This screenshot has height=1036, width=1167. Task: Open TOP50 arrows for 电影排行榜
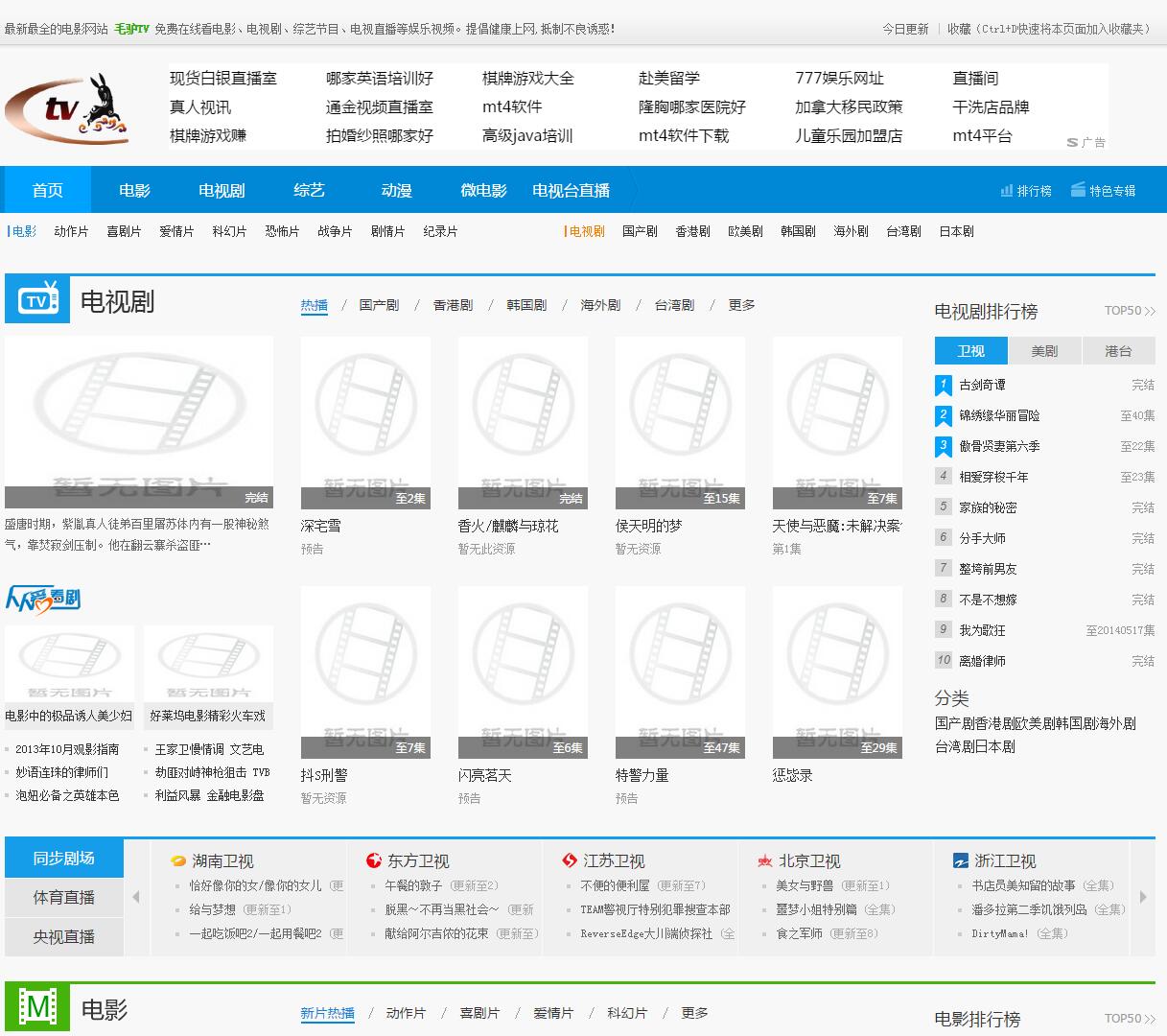1150,1019
